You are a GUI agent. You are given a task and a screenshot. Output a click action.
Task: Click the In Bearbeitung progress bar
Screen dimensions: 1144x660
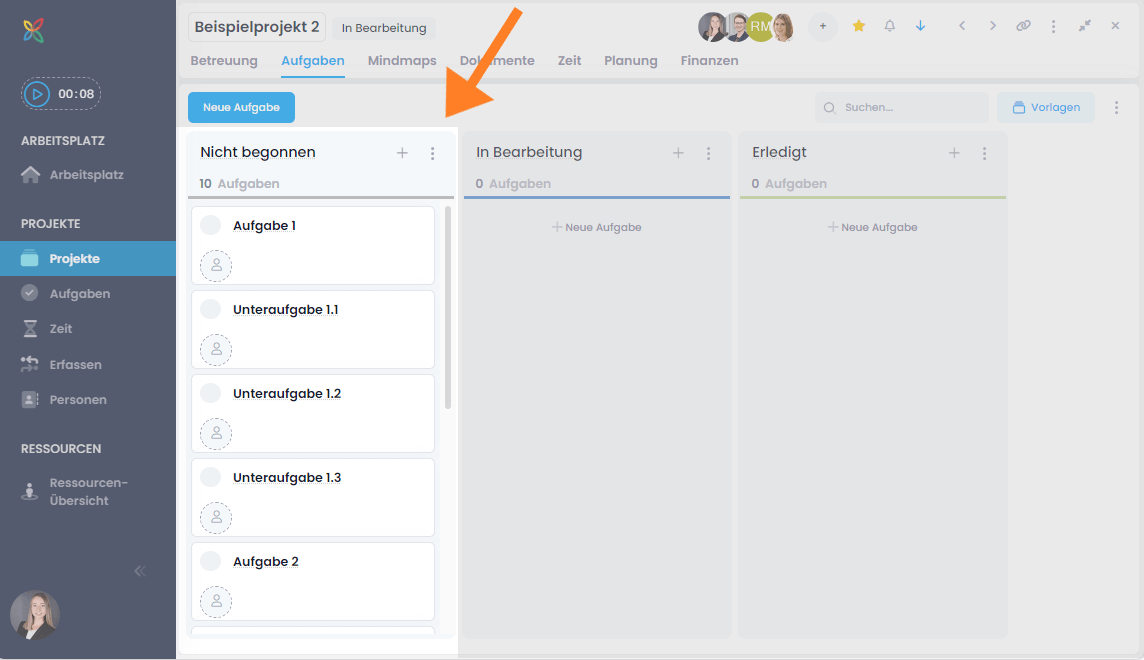[596, 198]
